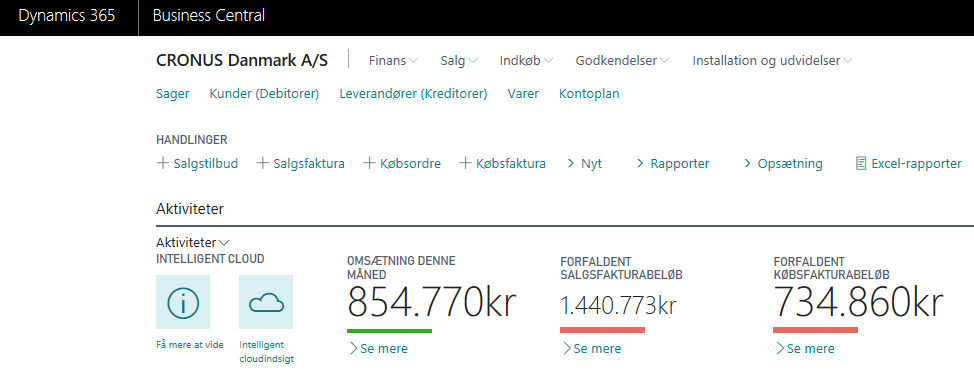Open the Få mere at vide info tile
974x381 pixels.
tap(183, 302)
